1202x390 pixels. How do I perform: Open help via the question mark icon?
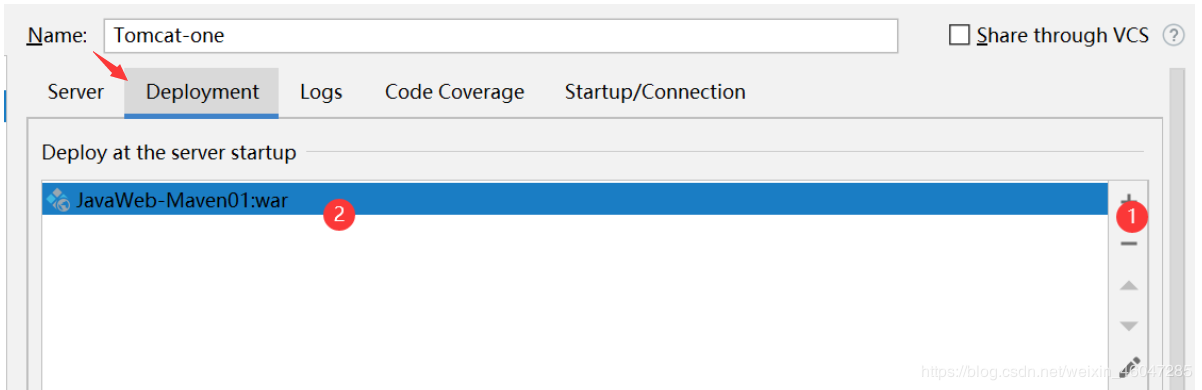click(x=1173, y=36)
